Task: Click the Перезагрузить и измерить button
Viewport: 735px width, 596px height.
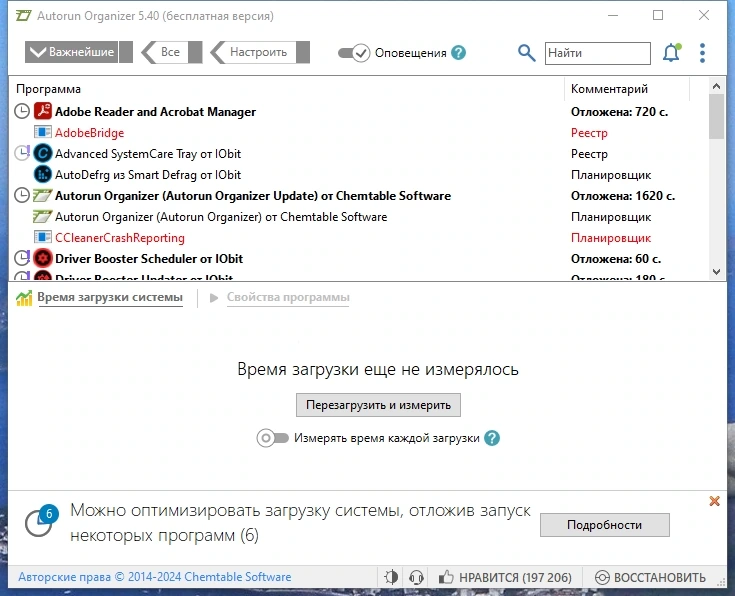Action: (378, 405)
